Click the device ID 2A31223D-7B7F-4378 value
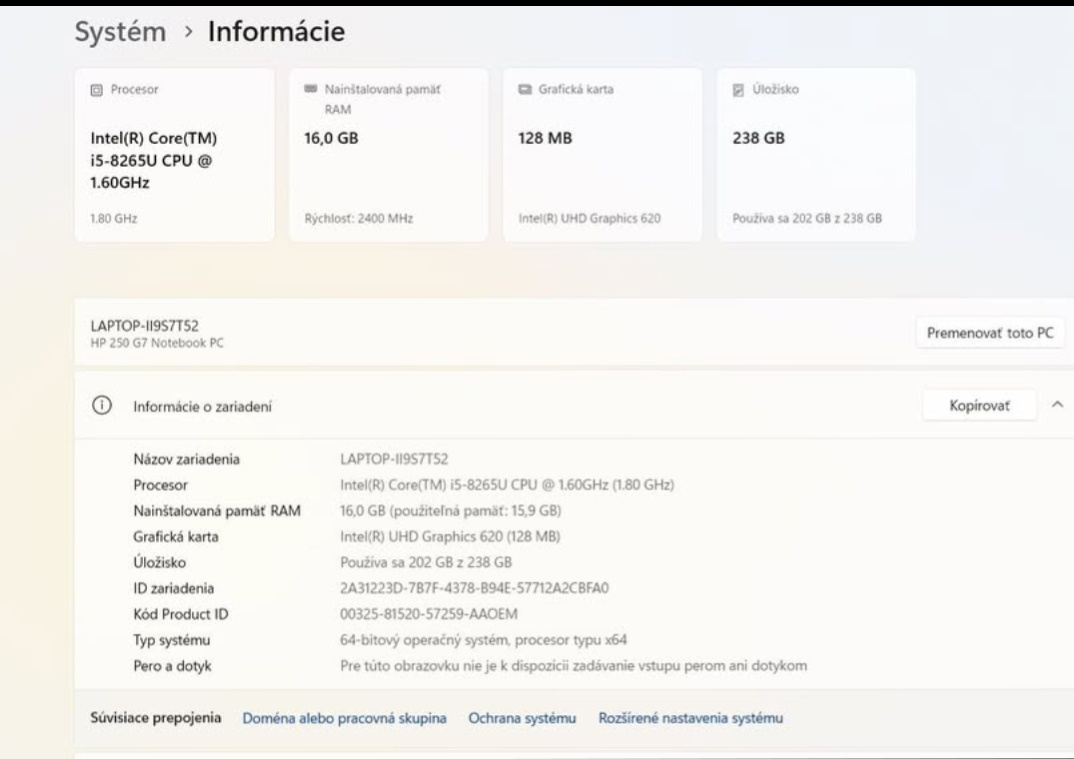This screenshot has height=759, width=1074. tap(474, 588)
